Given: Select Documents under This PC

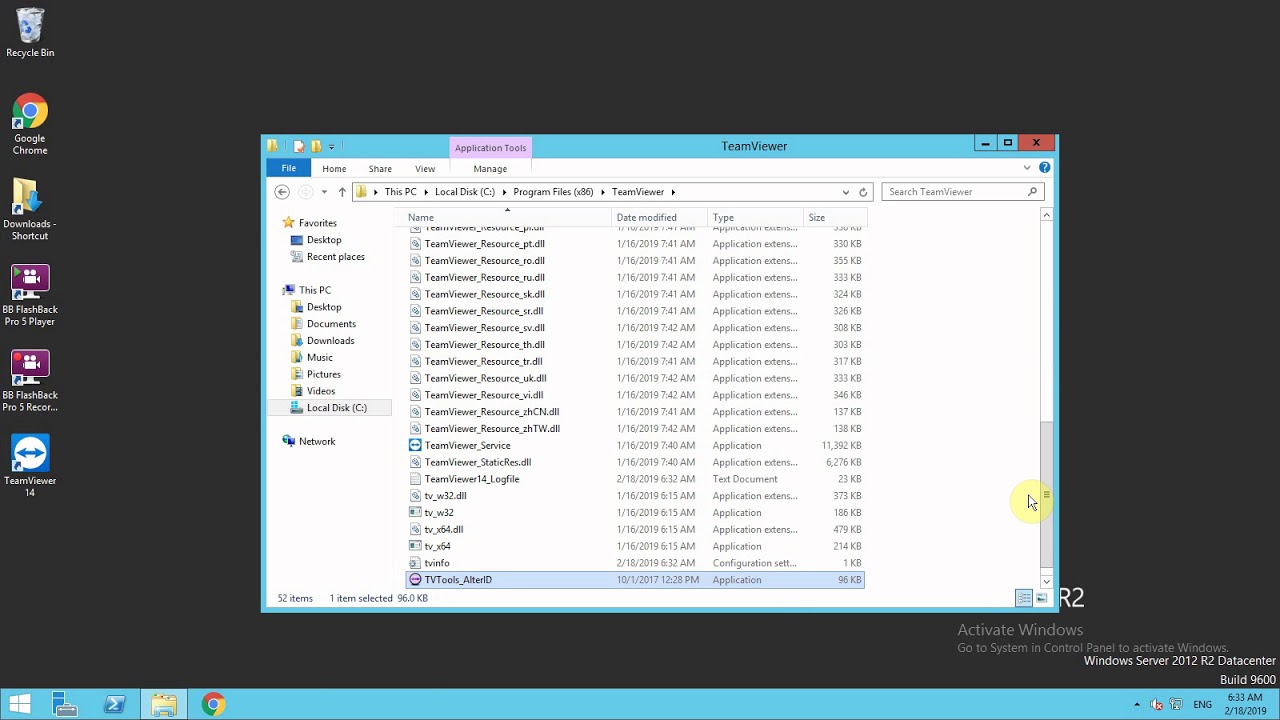Looking at the screenshot, I should point(331,324).
